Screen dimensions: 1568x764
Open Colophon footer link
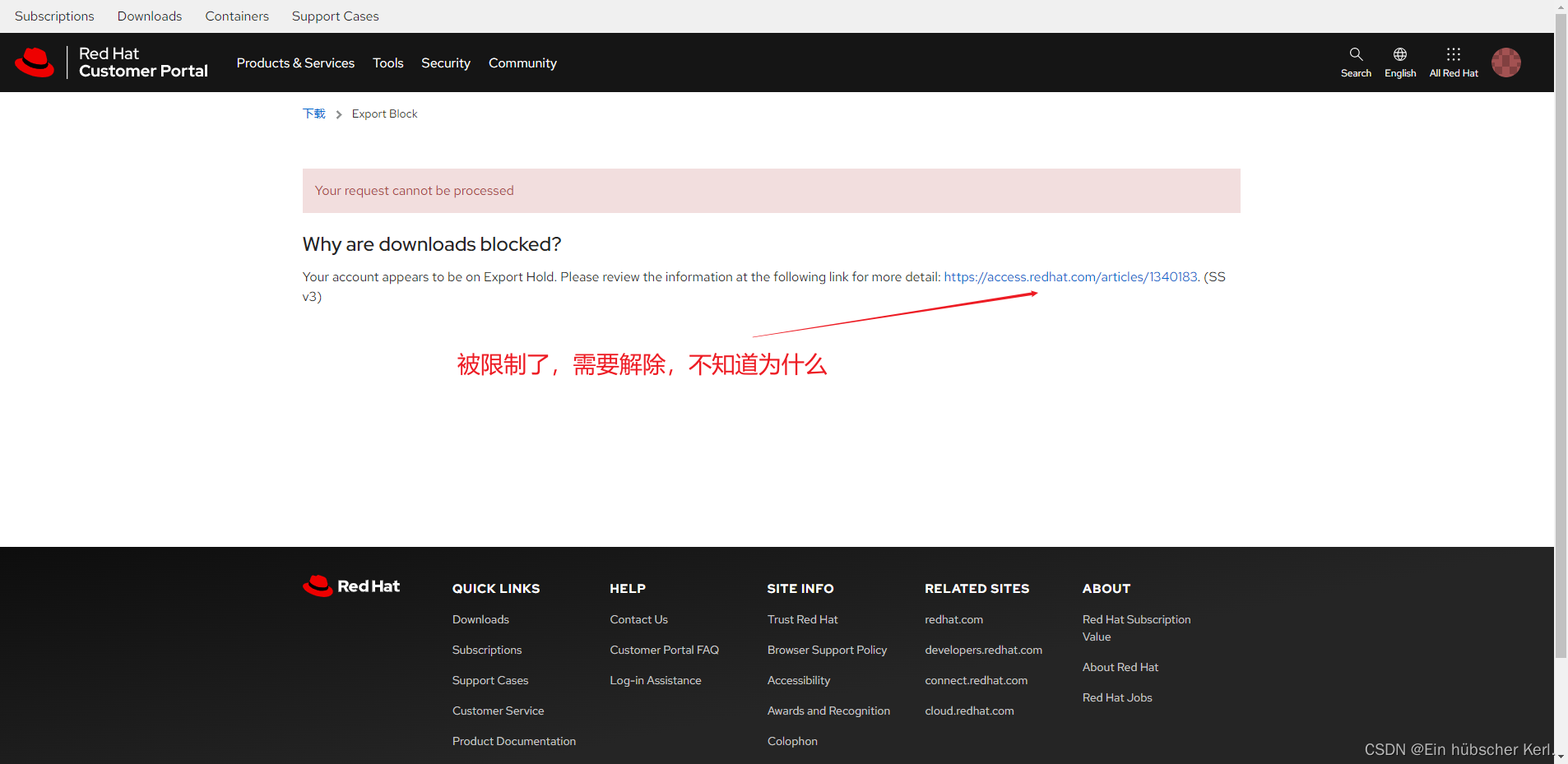pyautogui.click(x=792, y=741)
